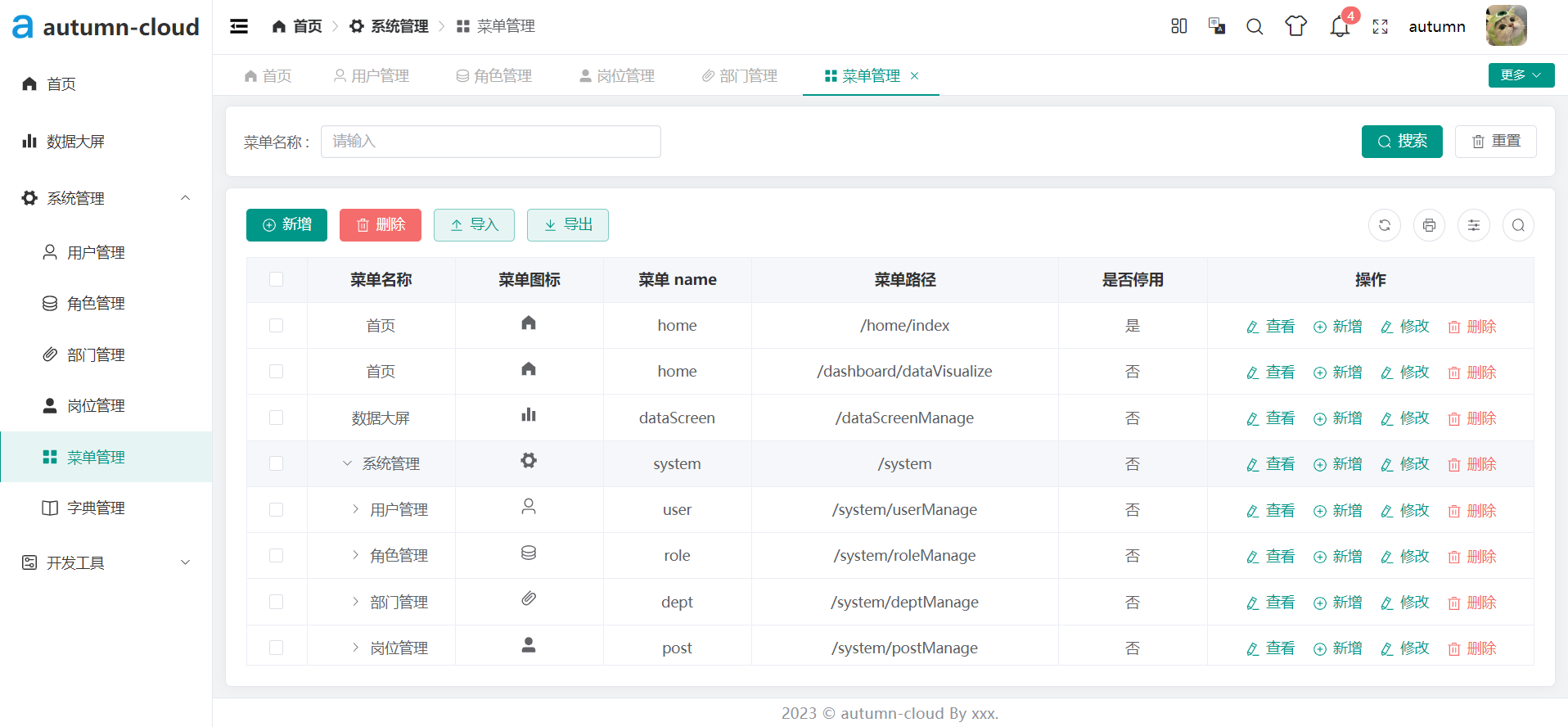Screen dimensions: 1568x727
Task: Open the theme shirt icon
Action: pyautogui.click(x=1296, y=26)
